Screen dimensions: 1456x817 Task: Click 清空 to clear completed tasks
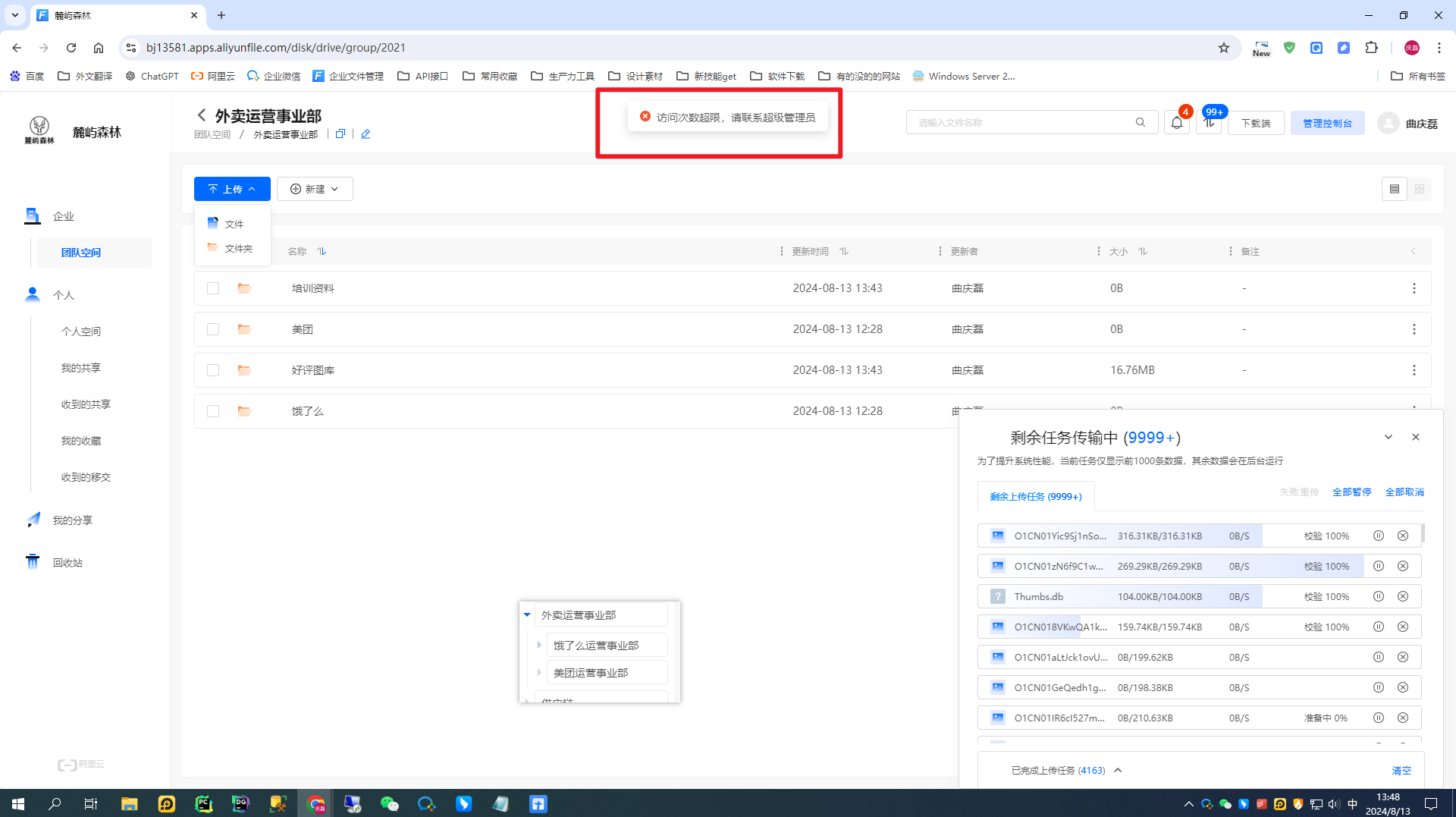(1401, 771)
